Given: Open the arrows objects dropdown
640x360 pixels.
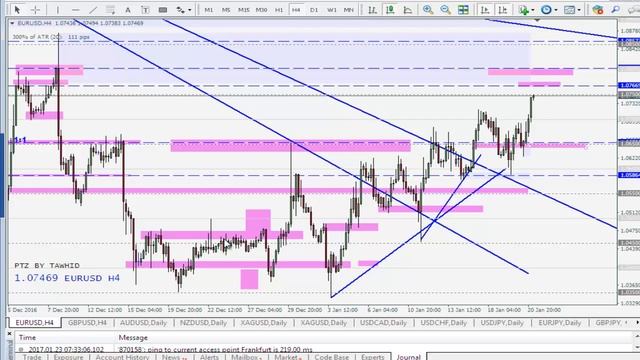Looking at the screenshot, I should [x=183, y=9].
